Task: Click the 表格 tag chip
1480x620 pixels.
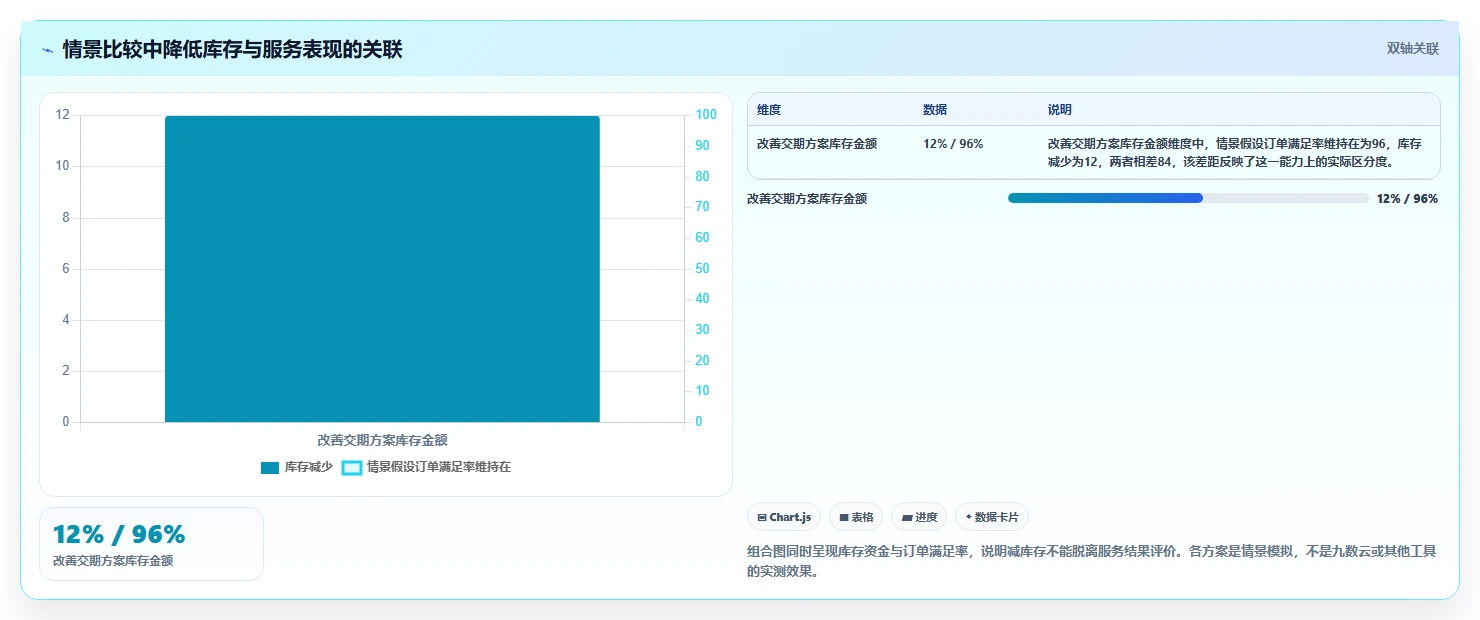Action: (856, 517)
